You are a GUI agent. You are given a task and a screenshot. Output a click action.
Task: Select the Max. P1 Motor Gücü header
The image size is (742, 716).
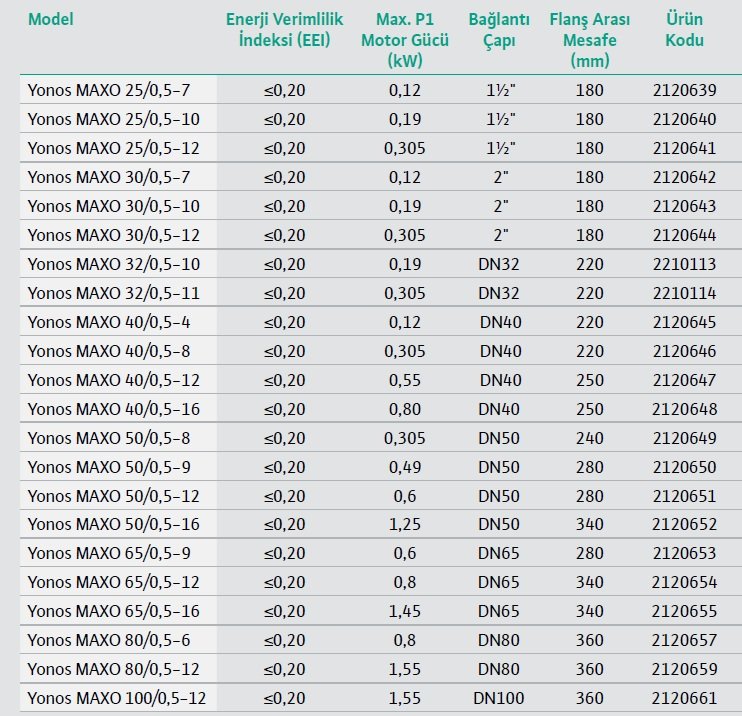coord(407,40)
